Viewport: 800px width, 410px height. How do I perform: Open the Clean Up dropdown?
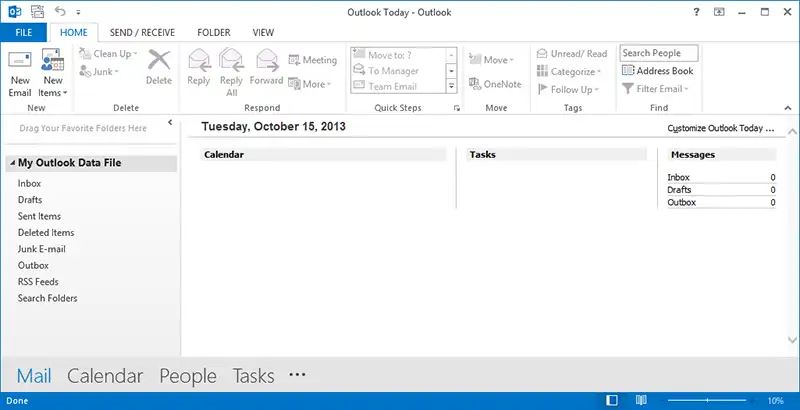pos(108,54)
